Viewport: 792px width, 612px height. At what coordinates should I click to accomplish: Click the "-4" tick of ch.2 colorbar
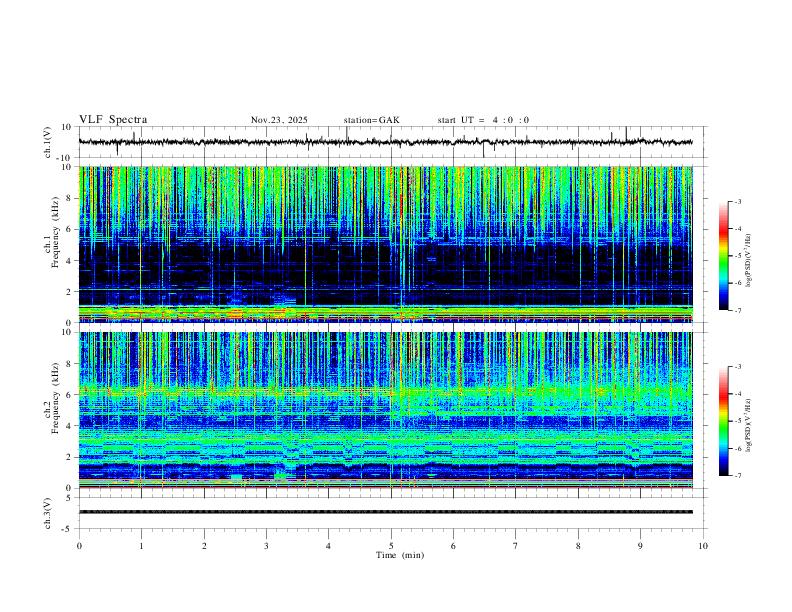(x=737, y=394)
